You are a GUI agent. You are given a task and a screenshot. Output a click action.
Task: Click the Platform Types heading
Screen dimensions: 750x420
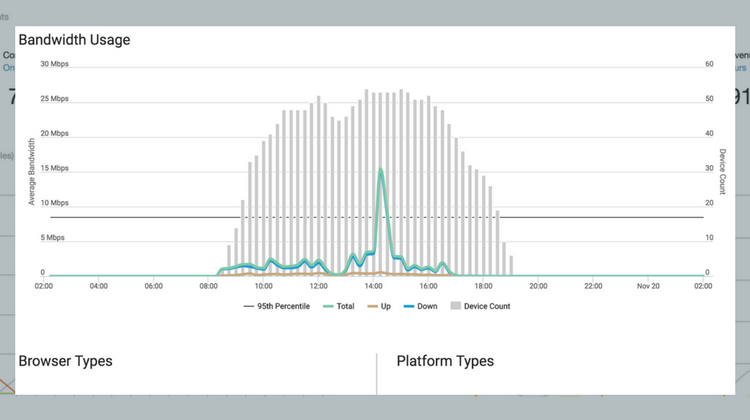[445, 361]
